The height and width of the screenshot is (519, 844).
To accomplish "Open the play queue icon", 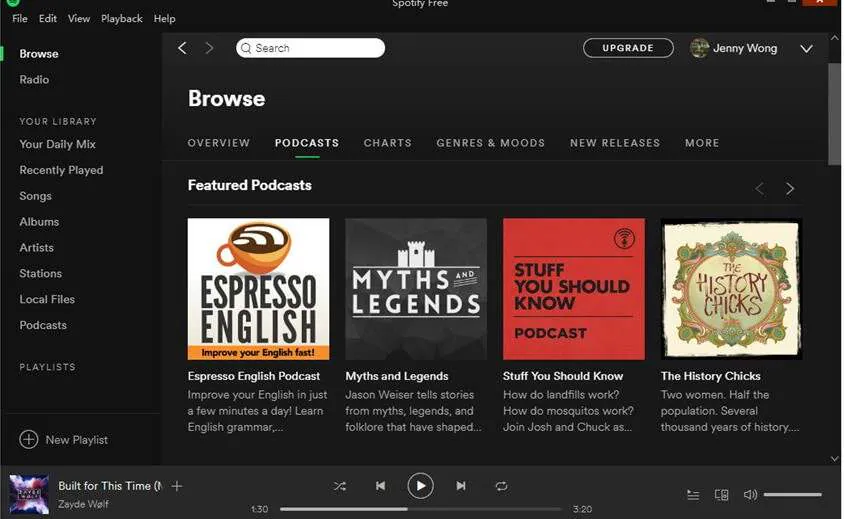I will click(x=693, y=494).
